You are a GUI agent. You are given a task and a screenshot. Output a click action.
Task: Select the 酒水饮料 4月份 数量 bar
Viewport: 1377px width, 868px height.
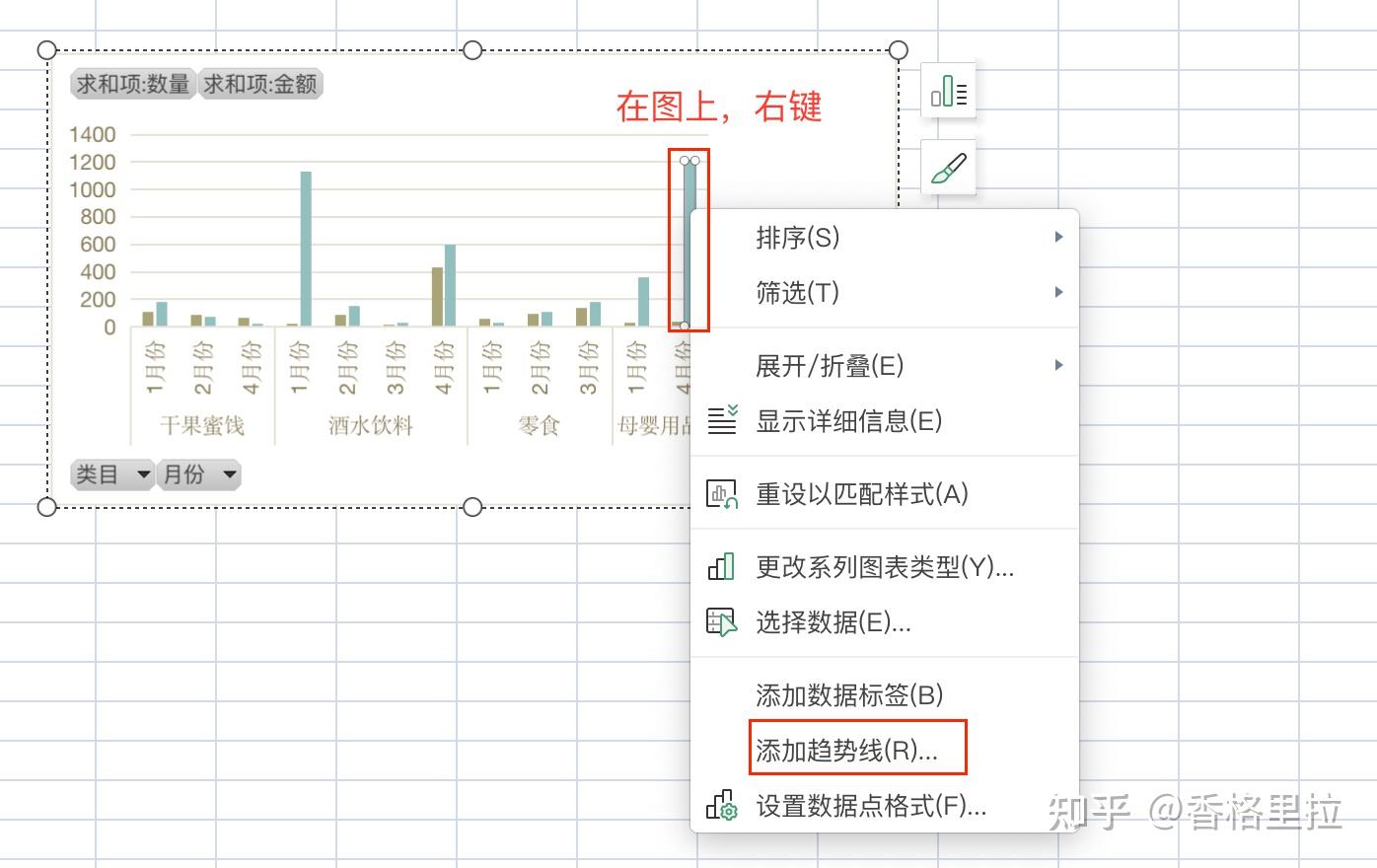coord(437,297)
